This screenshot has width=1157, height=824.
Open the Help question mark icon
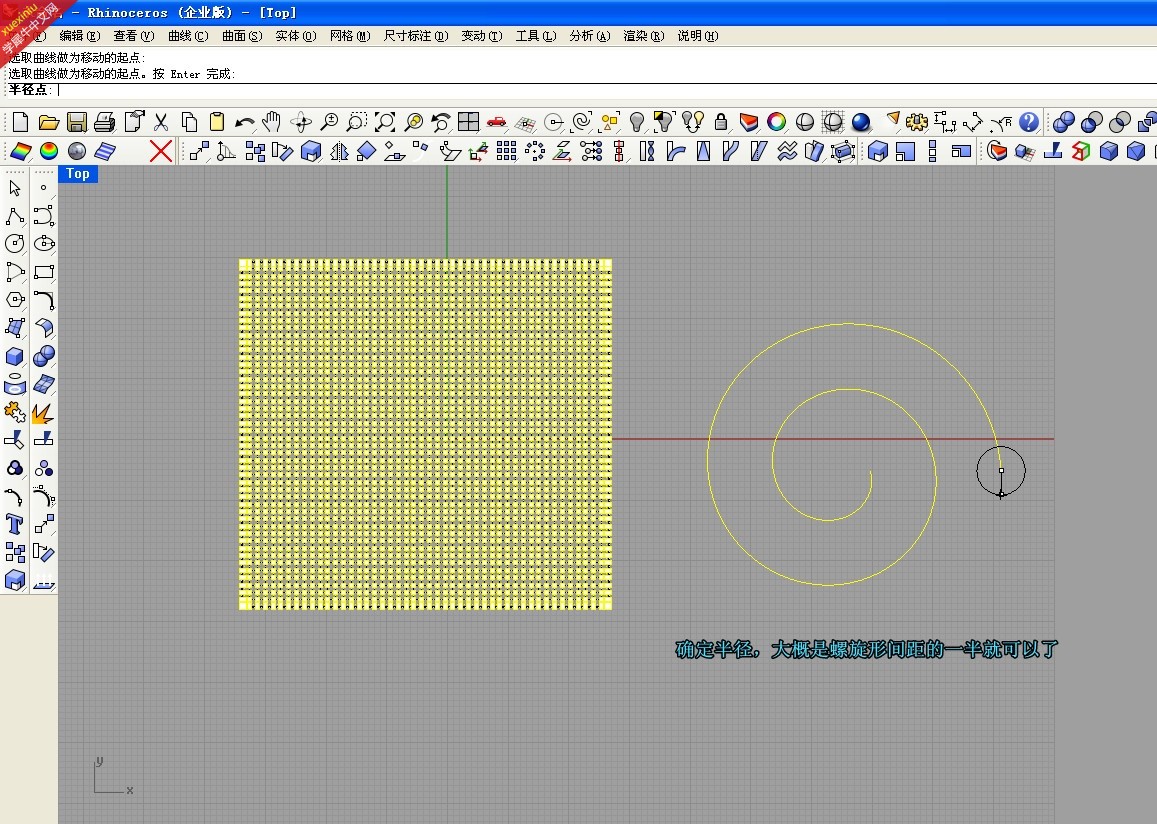click(1029, 122)
